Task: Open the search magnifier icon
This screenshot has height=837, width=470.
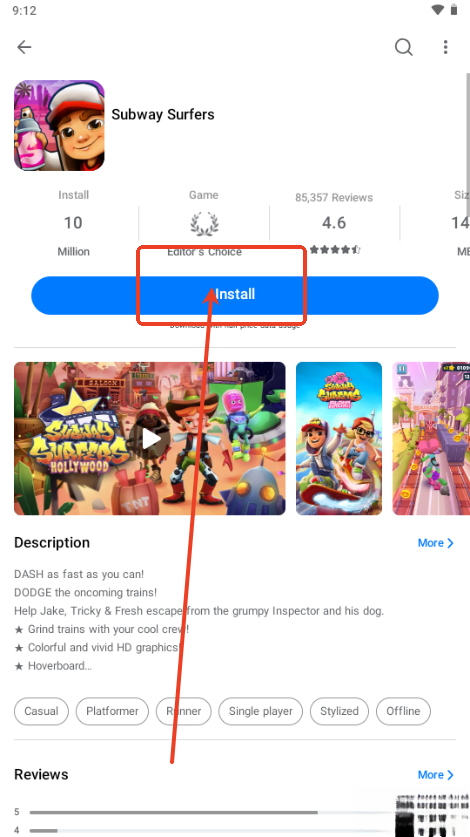Action: click(404, 47)
